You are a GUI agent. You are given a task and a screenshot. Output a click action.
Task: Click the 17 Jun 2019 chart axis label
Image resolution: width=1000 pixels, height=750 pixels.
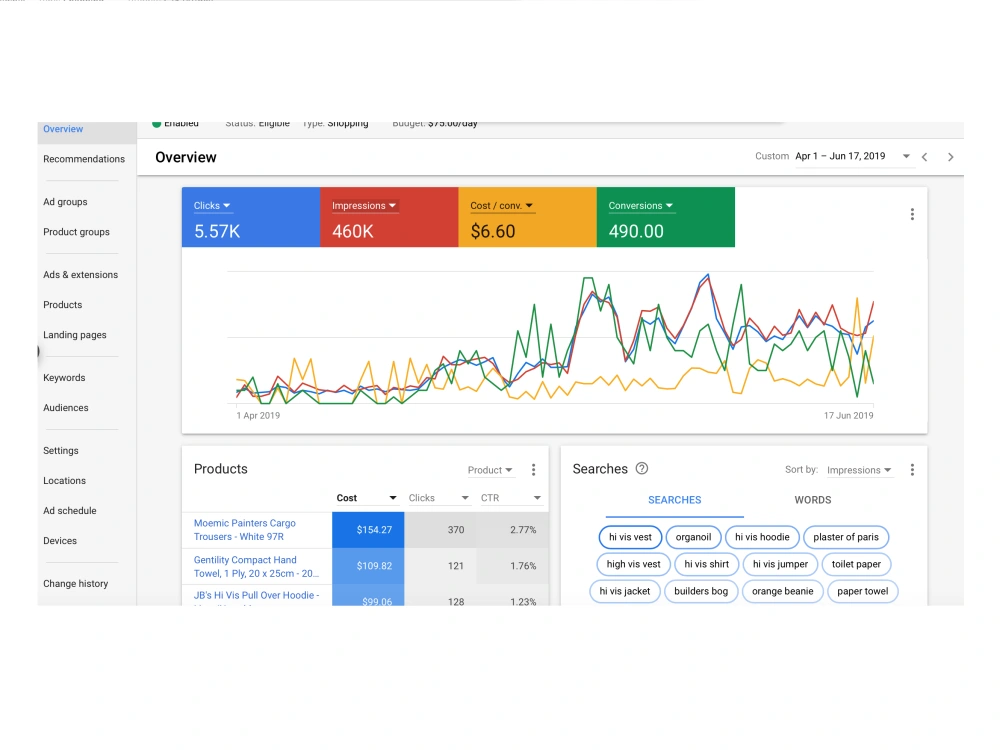(x=848, y=416)
